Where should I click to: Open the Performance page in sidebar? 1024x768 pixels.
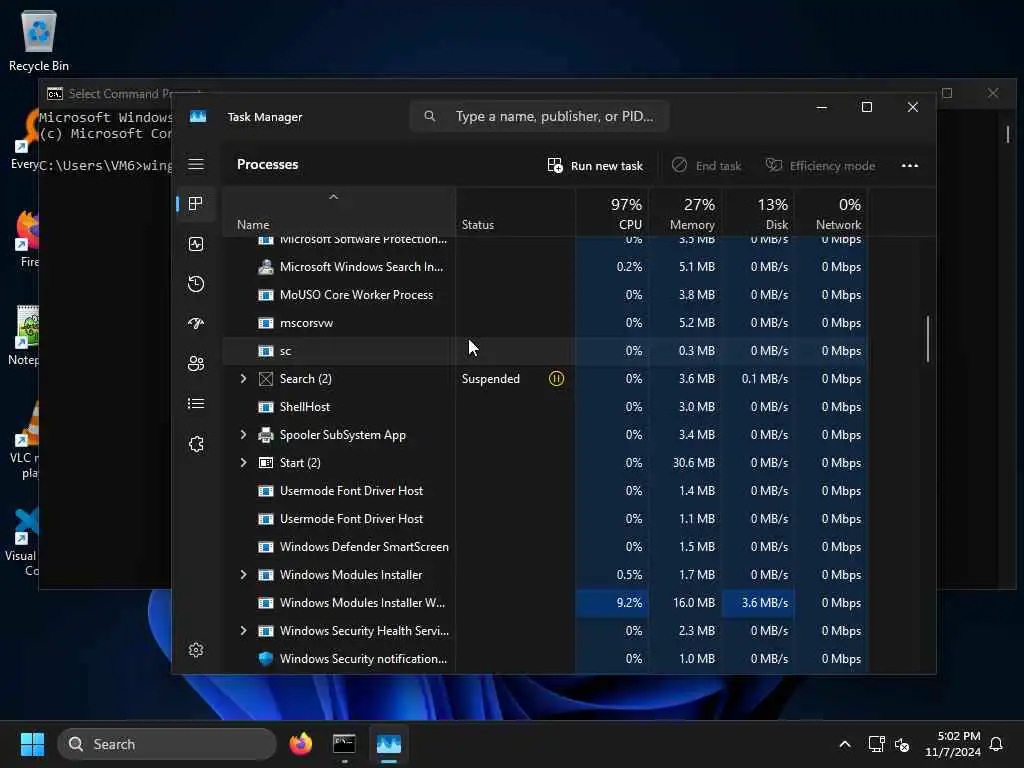196,244
